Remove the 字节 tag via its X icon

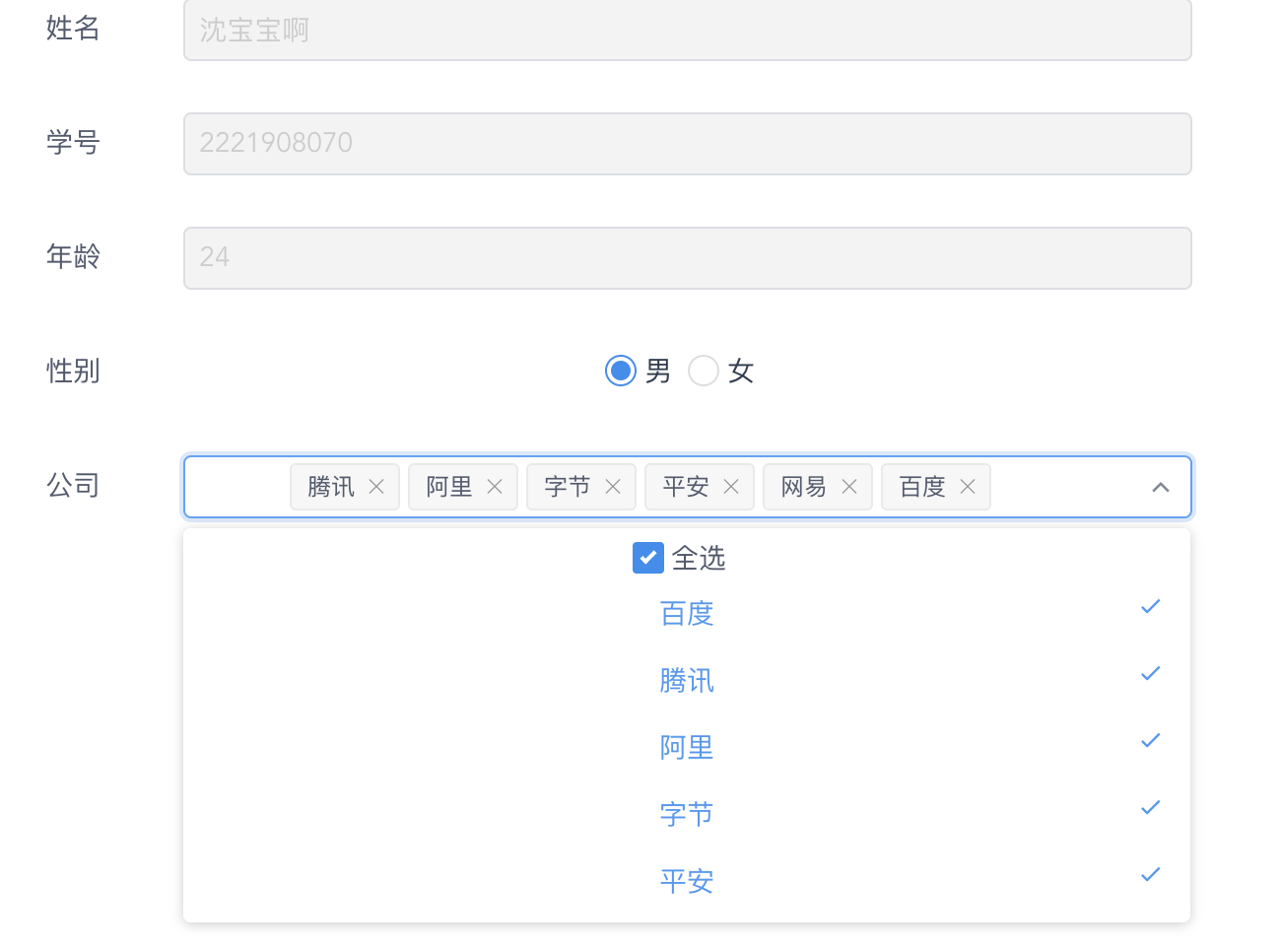pos(613,486)
